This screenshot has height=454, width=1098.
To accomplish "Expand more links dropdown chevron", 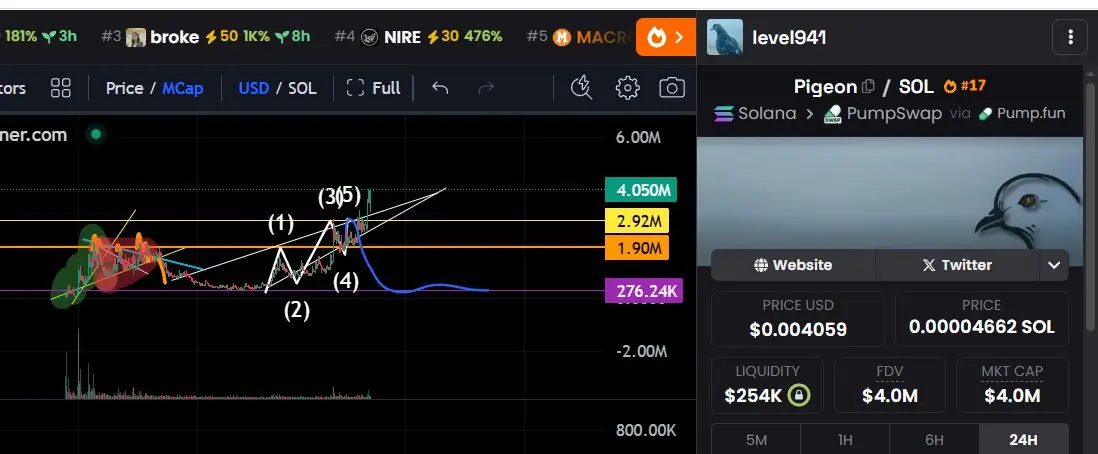I will pos(1054,266).
